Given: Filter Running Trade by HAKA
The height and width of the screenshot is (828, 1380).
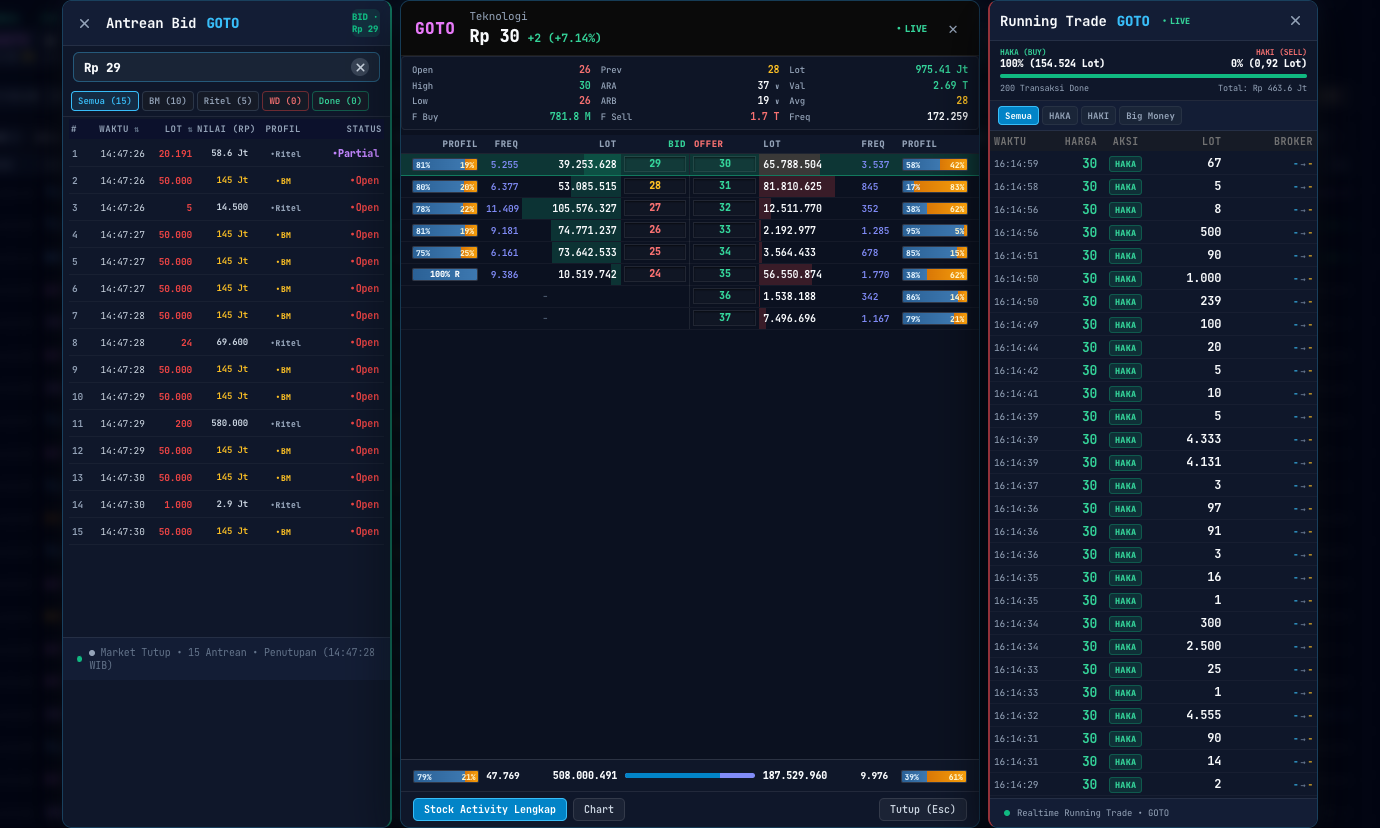Looking at the screenshot, I should click(1060, 116).
